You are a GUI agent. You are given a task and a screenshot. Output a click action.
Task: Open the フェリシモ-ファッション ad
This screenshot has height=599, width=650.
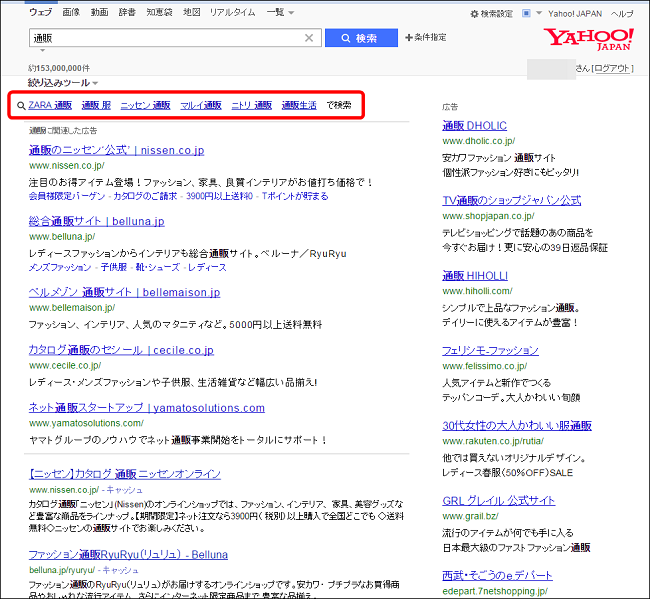pos(490,351)
